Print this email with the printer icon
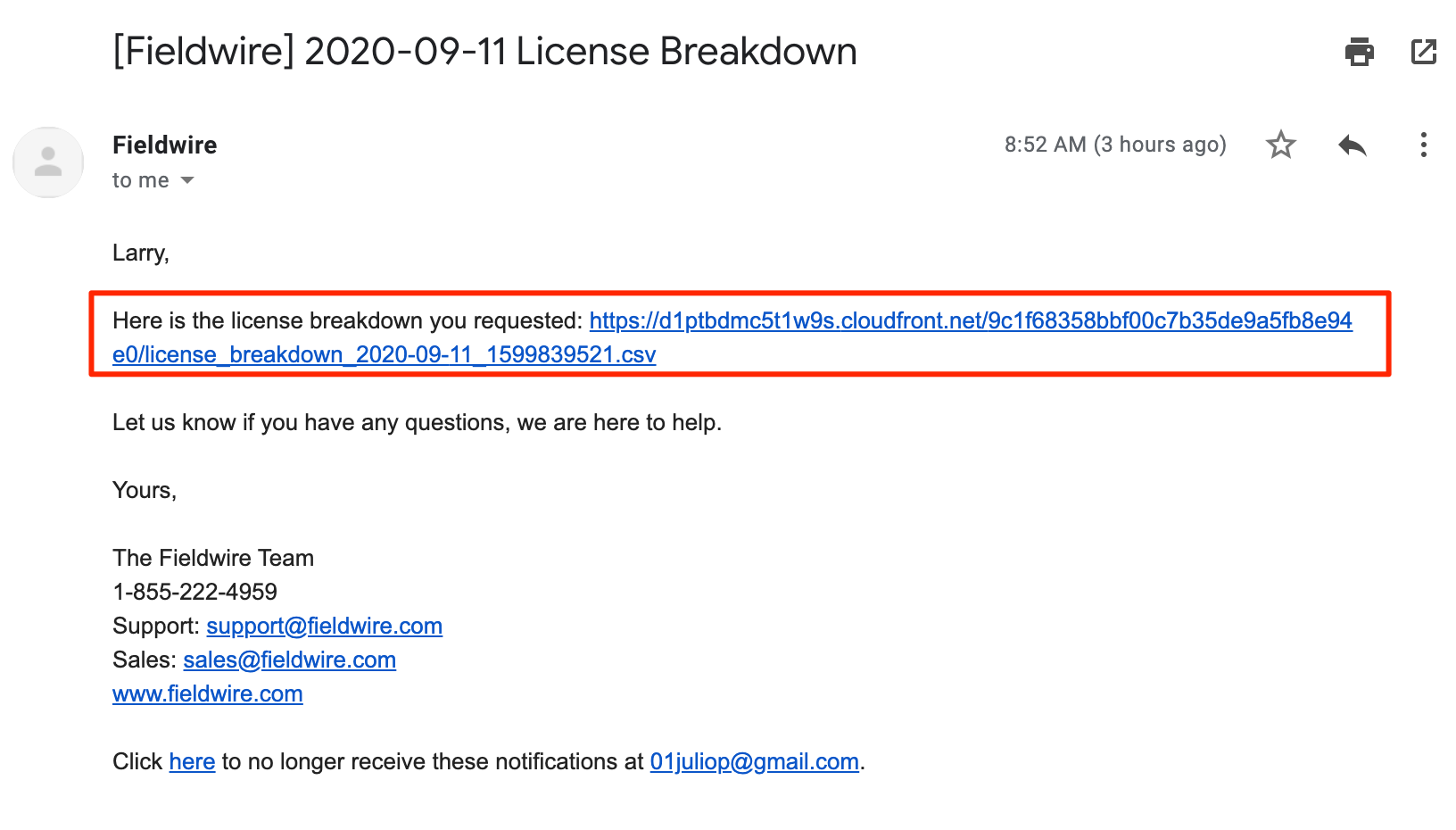This screenshot has width=1456, height=830. click(1359, 52)
